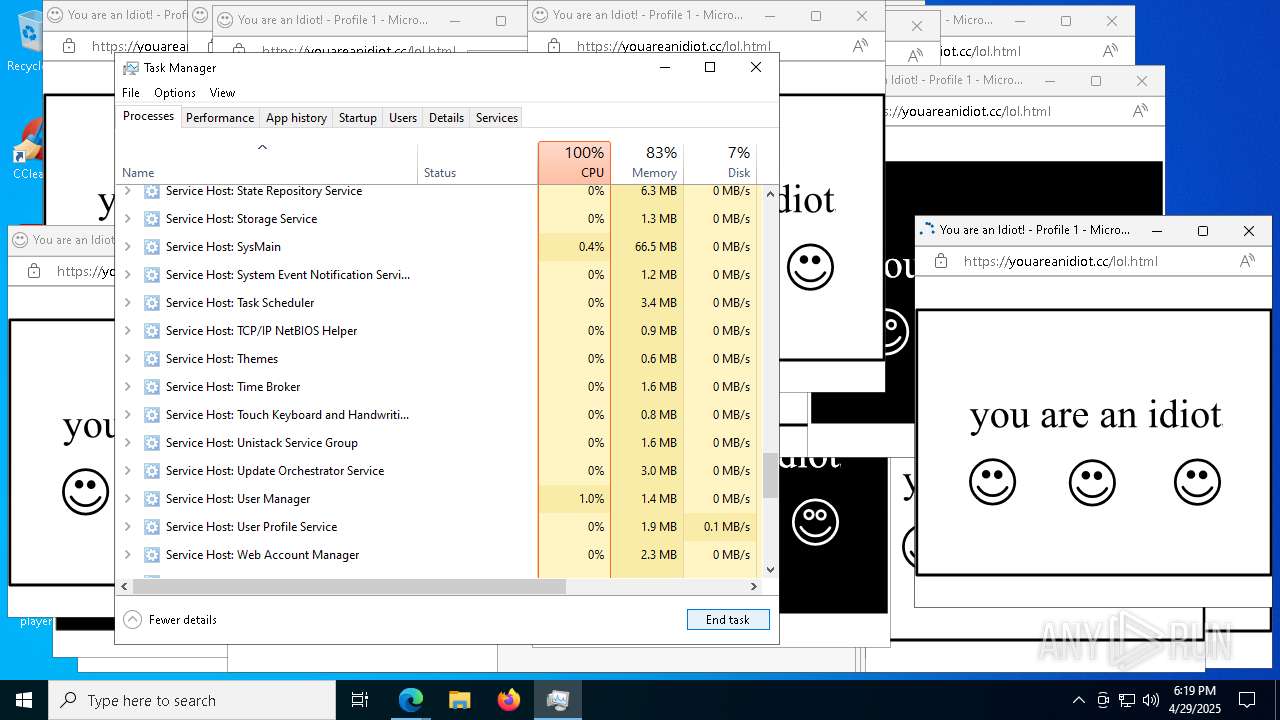The width and height of the screenshot is (1280, 720).
Task: Click the scroll up arrow in process list
Action: [x=770, y=193]
